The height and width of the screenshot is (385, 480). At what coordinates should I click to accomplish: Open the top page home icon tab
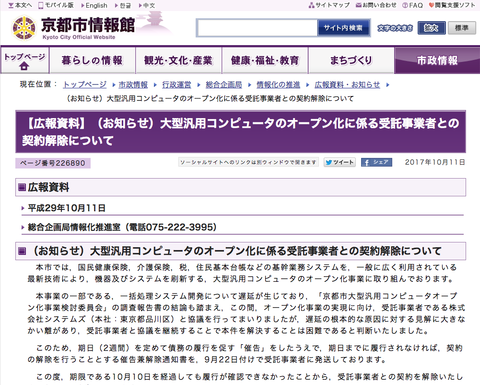point(25,61)
